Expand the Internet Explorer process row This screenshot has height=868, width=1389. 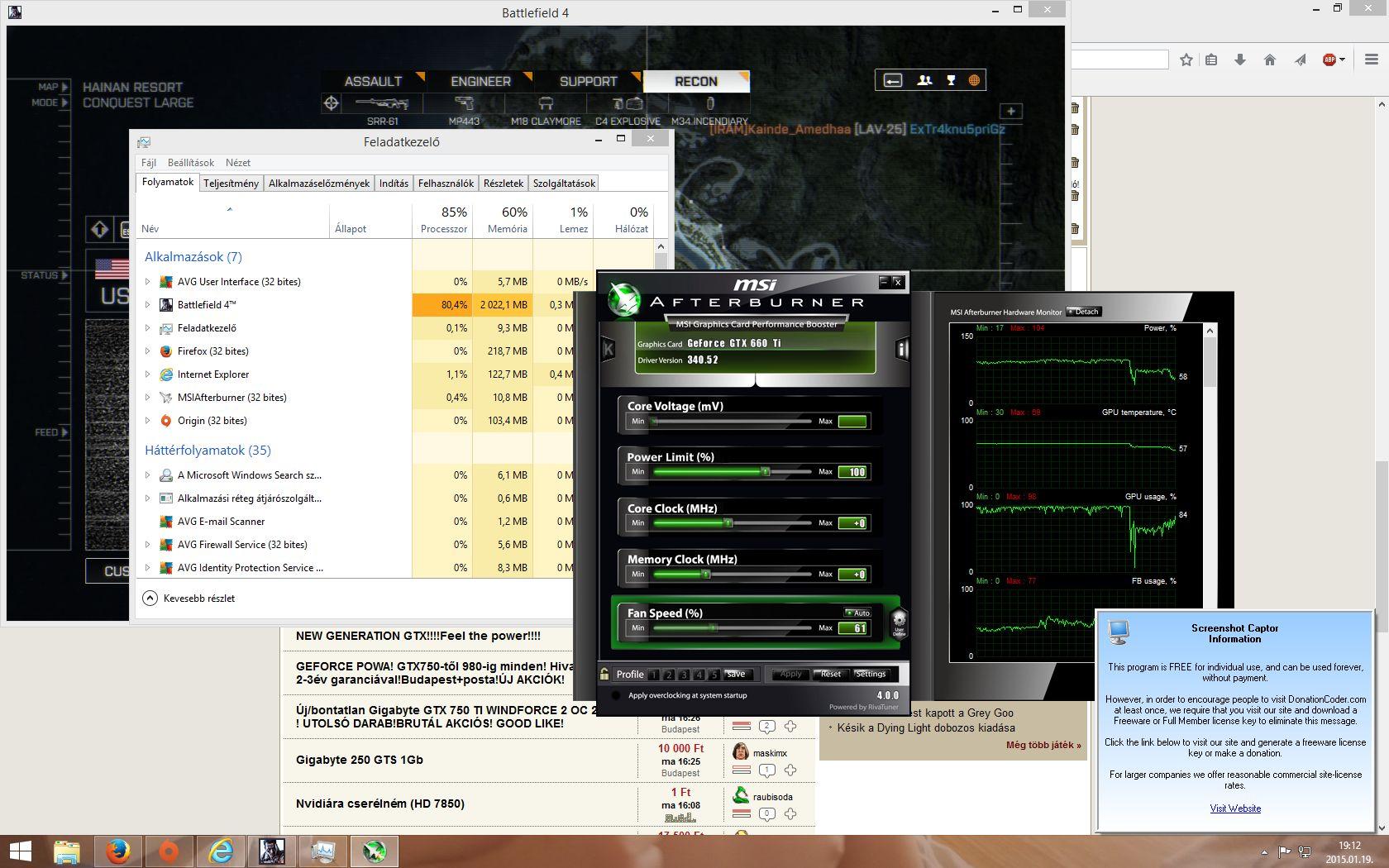pos(148,374)
